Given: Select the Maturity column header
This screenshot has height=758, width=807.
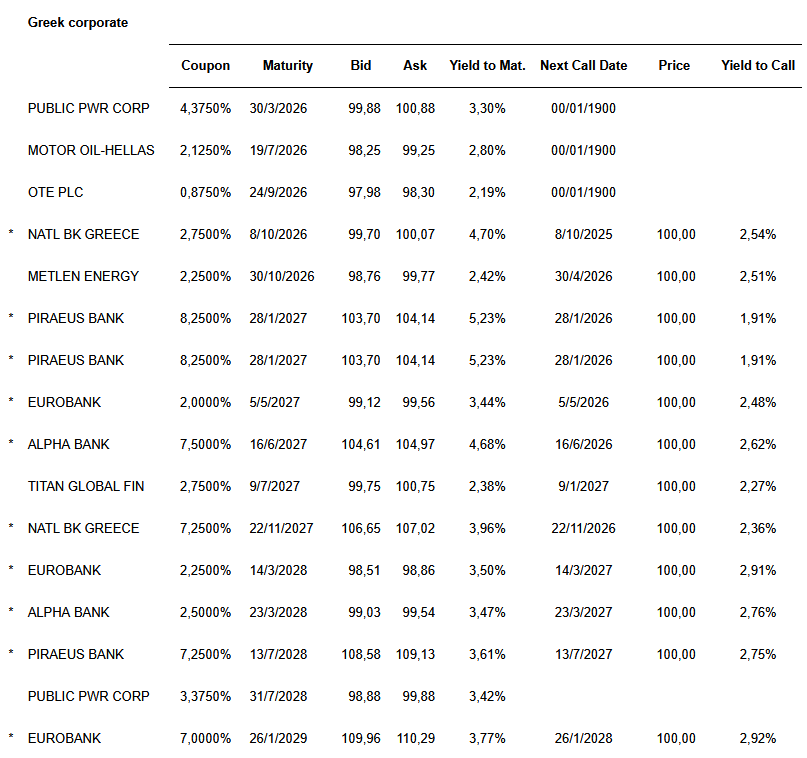Looking at the screenshot, I should coord(287,65).
